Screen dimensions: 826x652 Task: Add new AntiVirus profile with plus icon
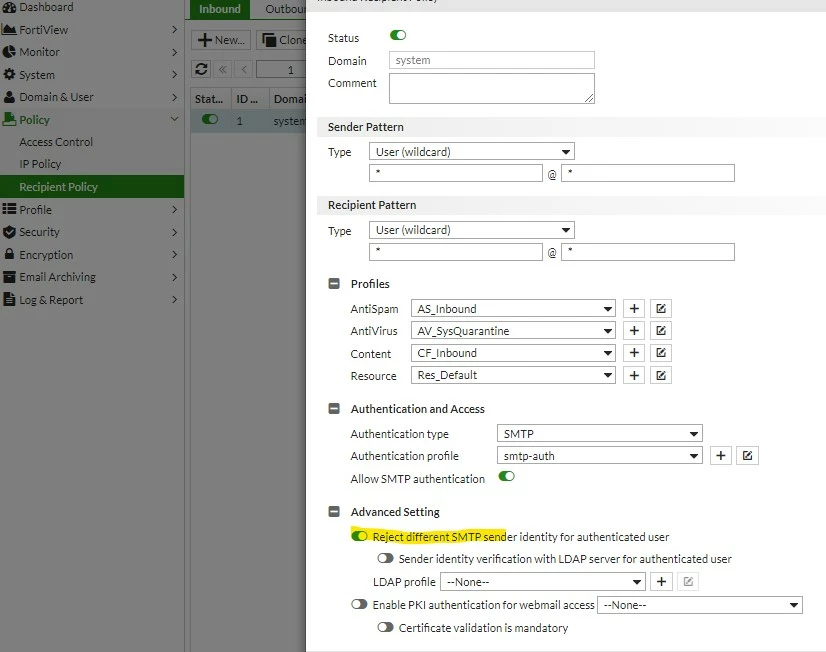[x=634, y=331]
